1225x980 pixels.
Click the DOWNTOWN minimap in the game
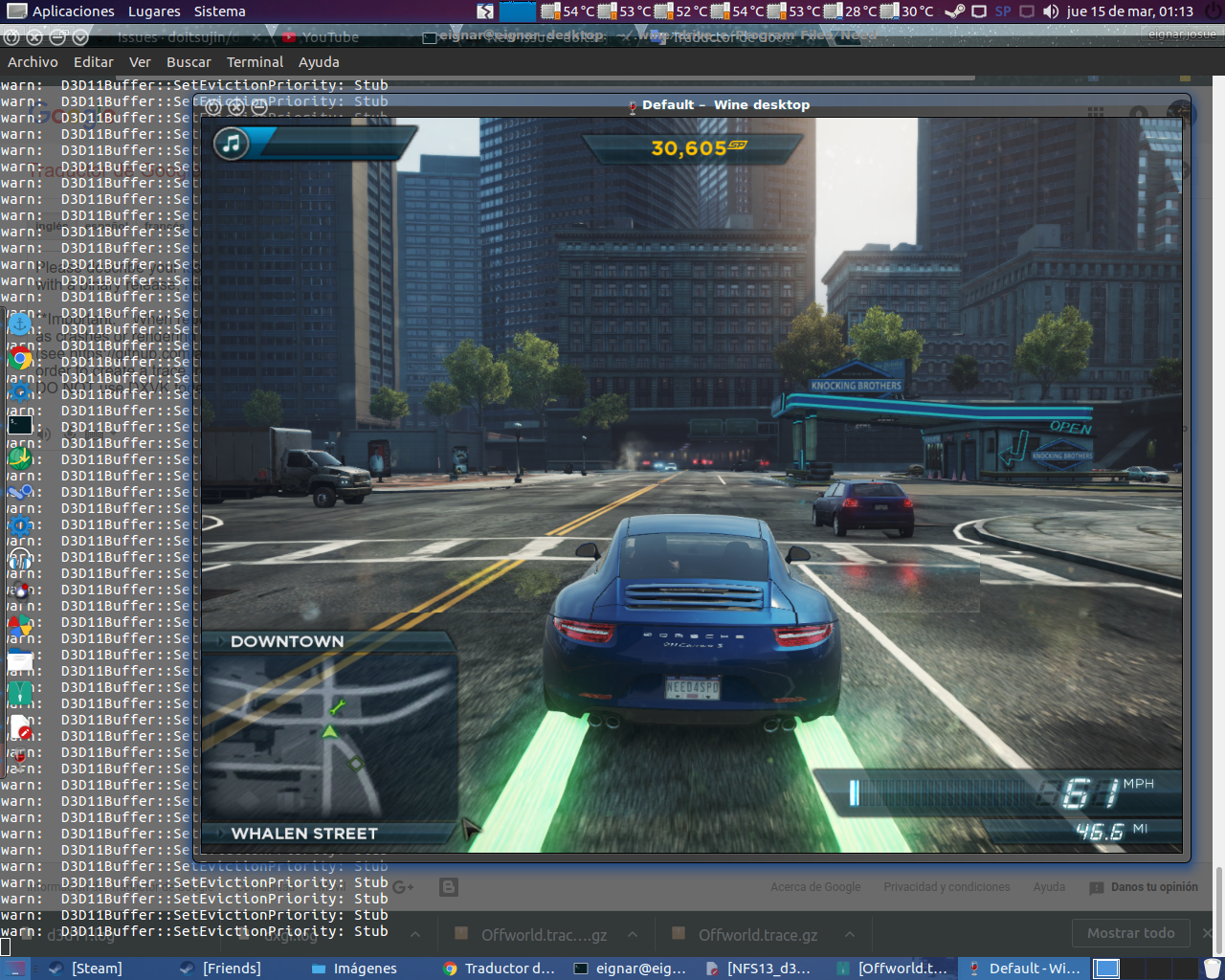coord(328,737)
